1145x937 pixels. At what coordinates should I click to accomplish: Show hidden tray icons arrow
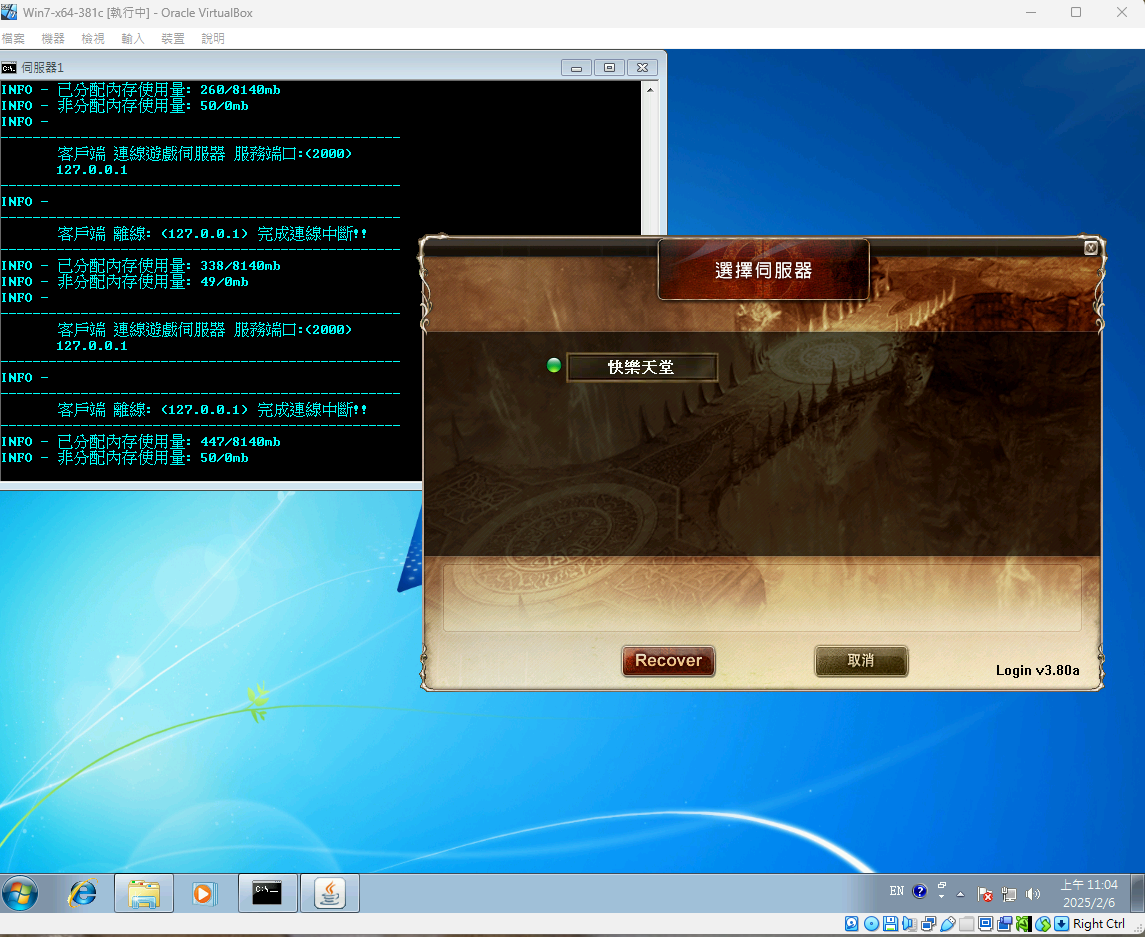(960, 893)
